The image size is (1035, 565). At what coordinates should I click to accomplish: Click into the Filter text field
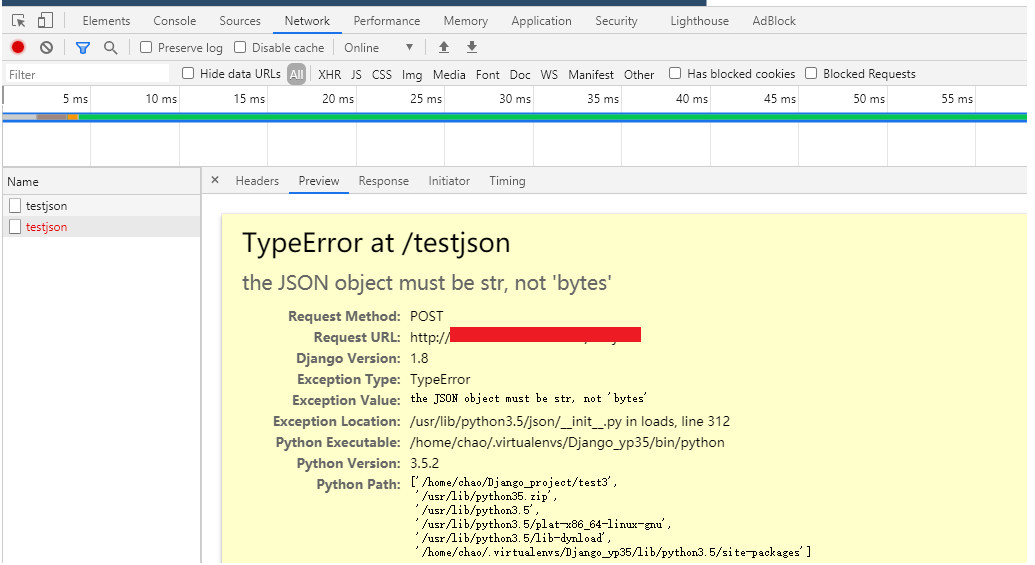(x=87, y=75)
